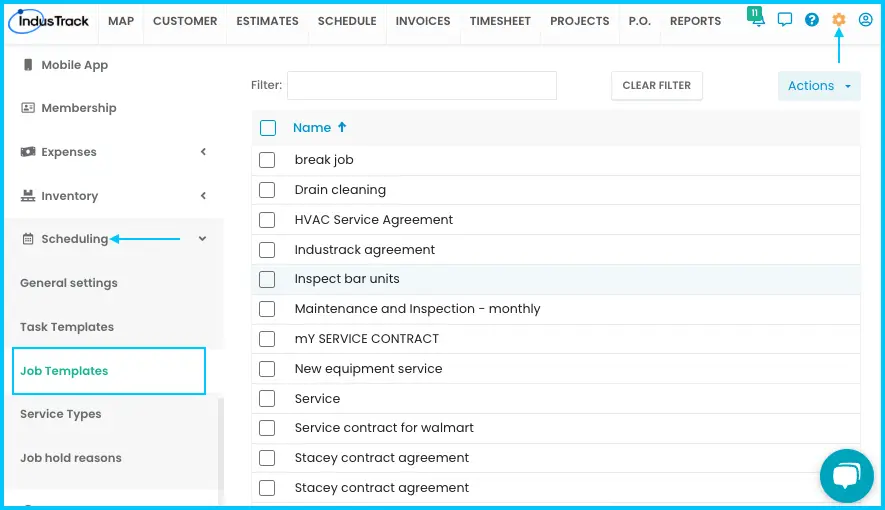Open the MAP menu

[x=121, y=21]
